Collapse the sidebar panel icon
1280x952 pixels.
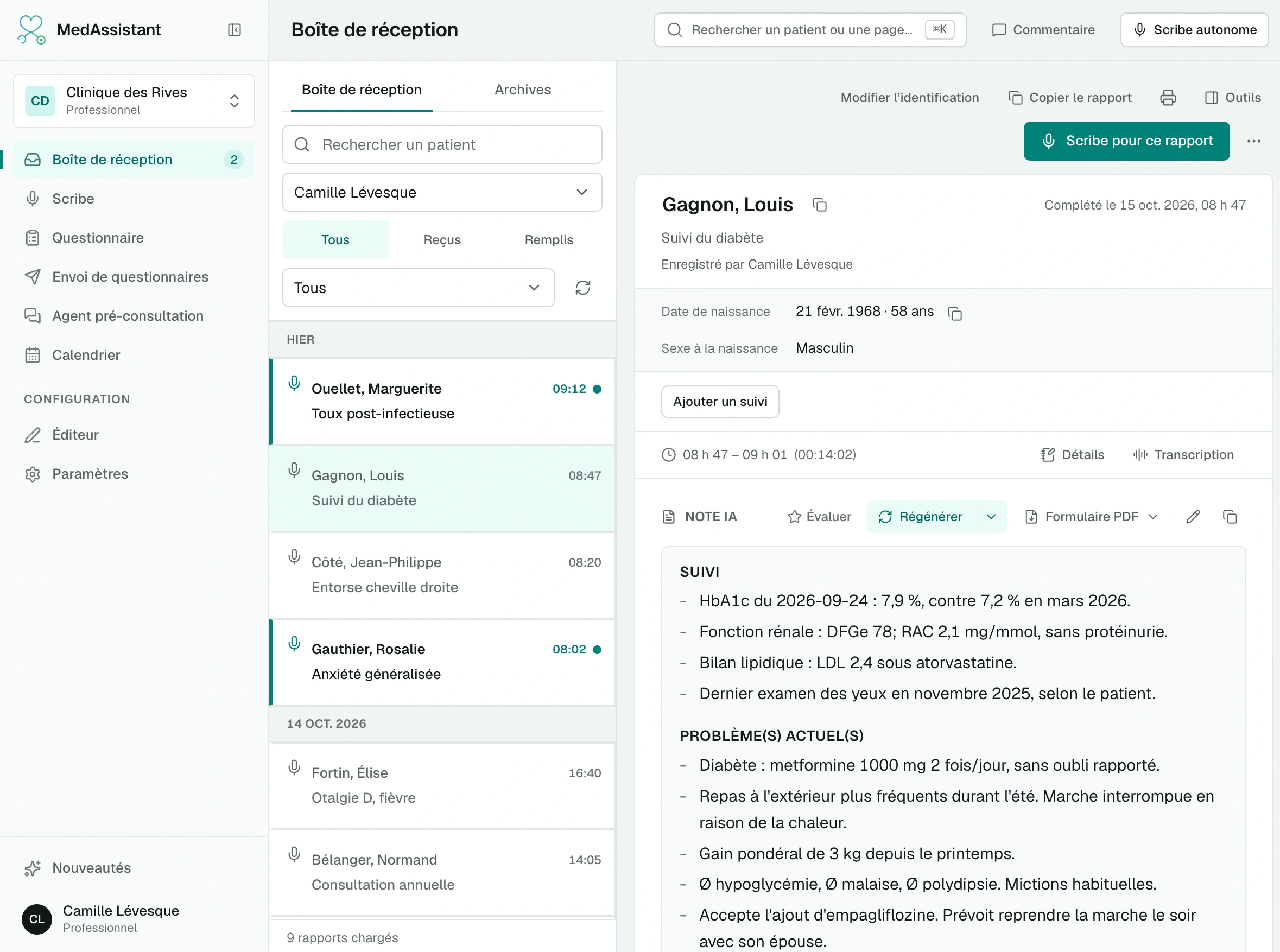point(234,30)
